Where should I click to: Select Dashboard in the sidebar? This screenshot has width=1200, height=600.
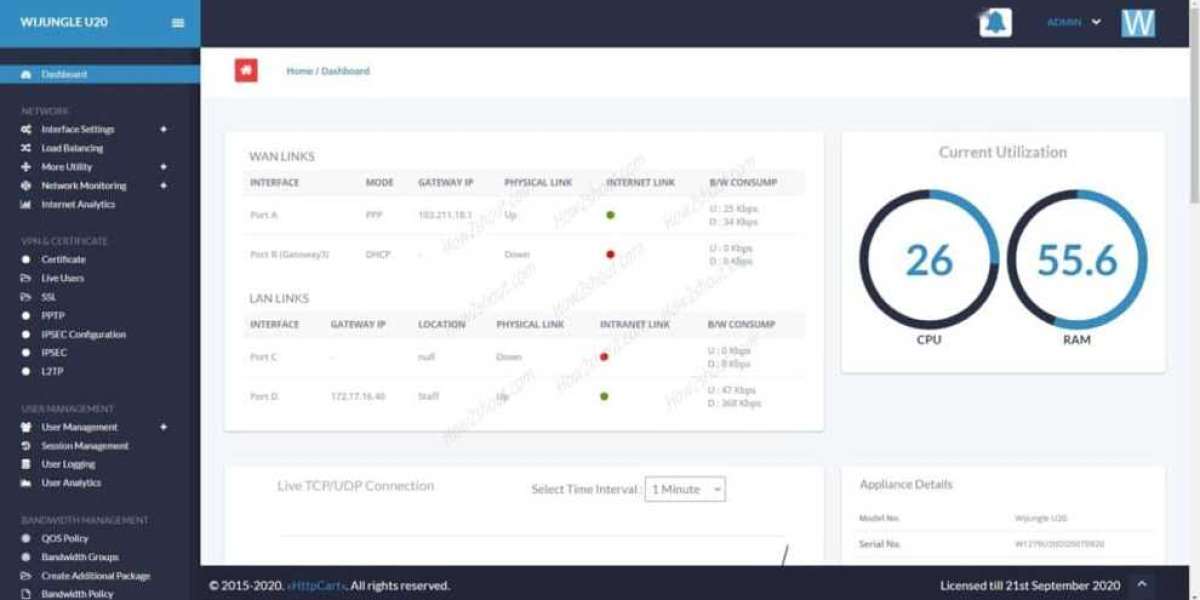pos(60,74)
